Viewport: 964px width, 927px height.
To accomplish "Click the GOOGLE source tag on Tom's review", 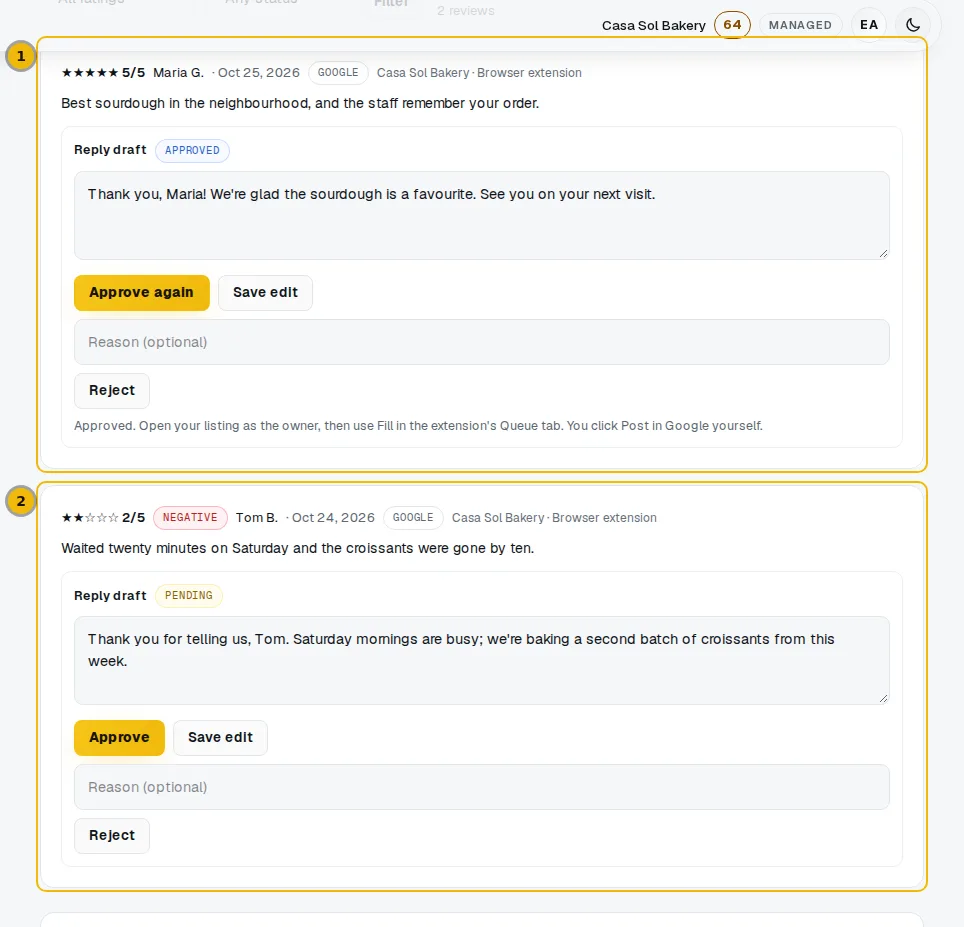I will [x=413, y=518].
